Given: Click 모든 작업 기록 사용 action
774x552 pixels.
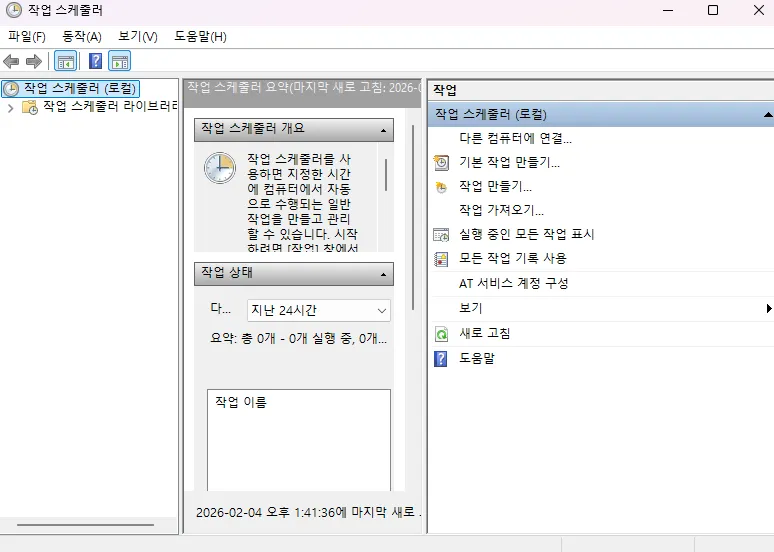Looking at the screenshot, I should [513, 258].
